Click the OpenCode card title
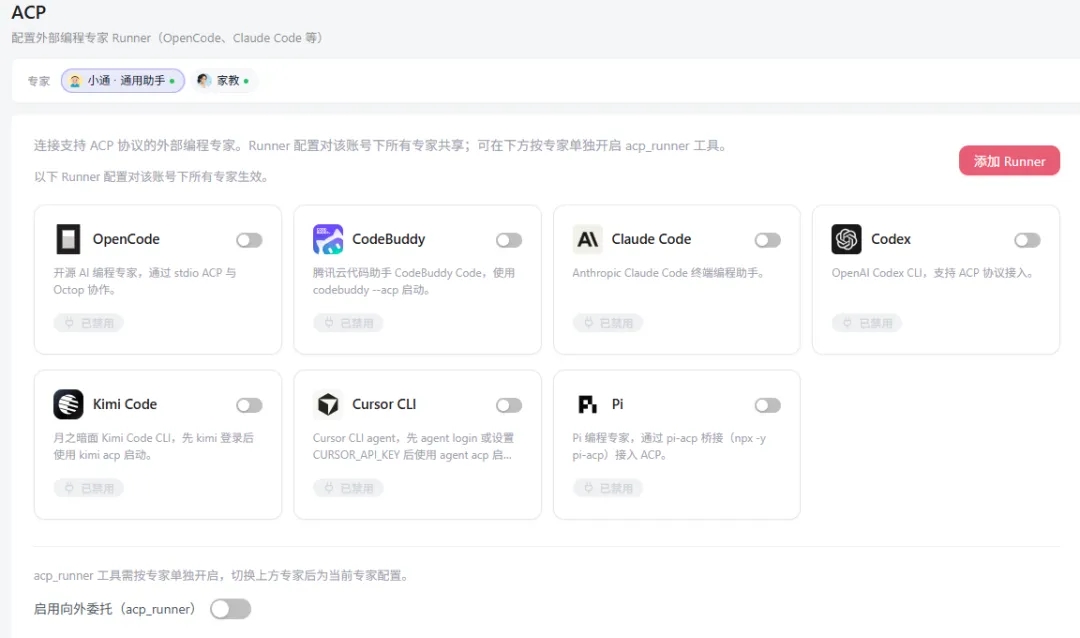This screenshot has height=638, width=1080. [x=126, y=239]
